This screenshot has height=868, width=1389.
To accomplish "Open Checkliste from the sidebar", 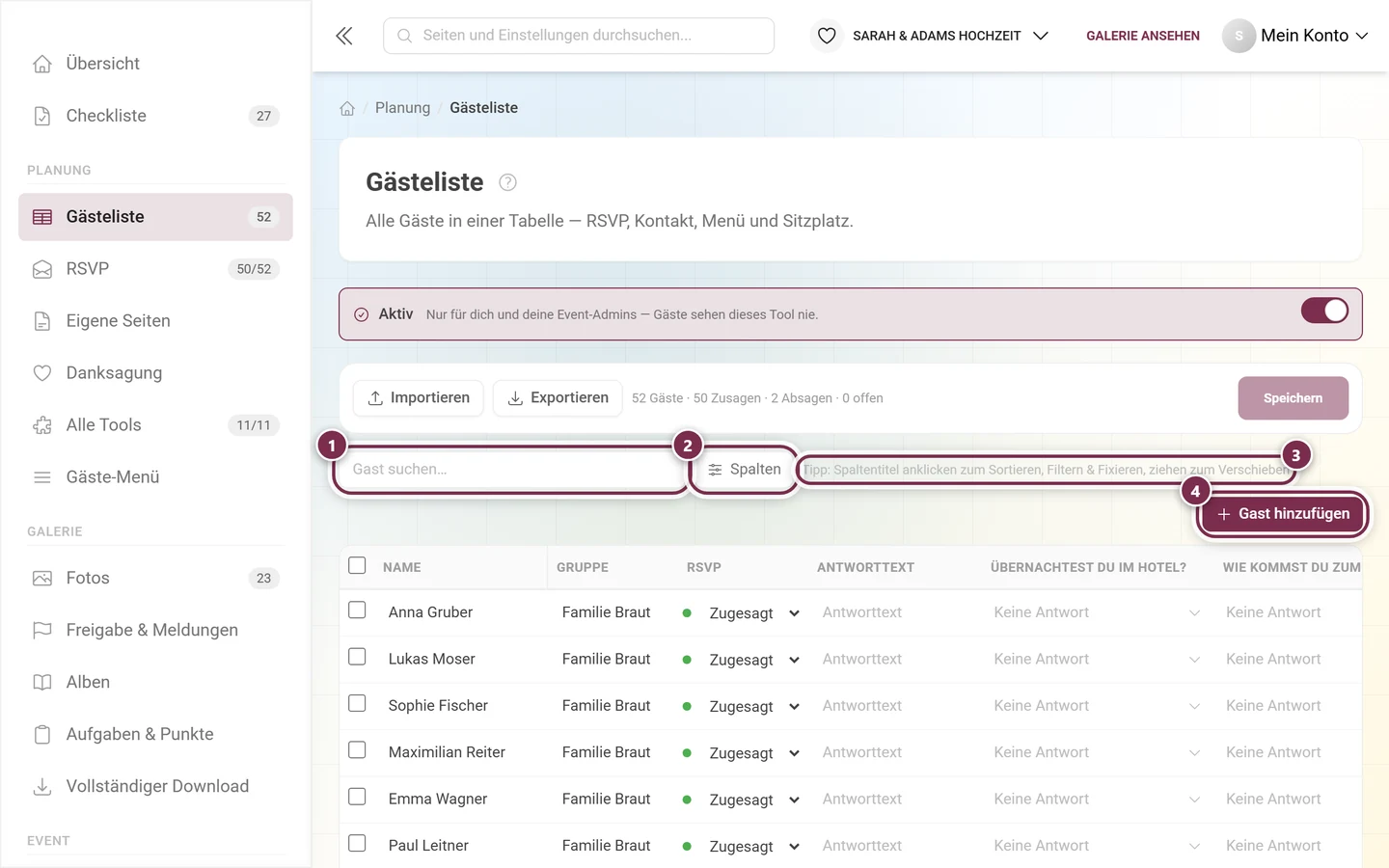I will coord(155,116).
